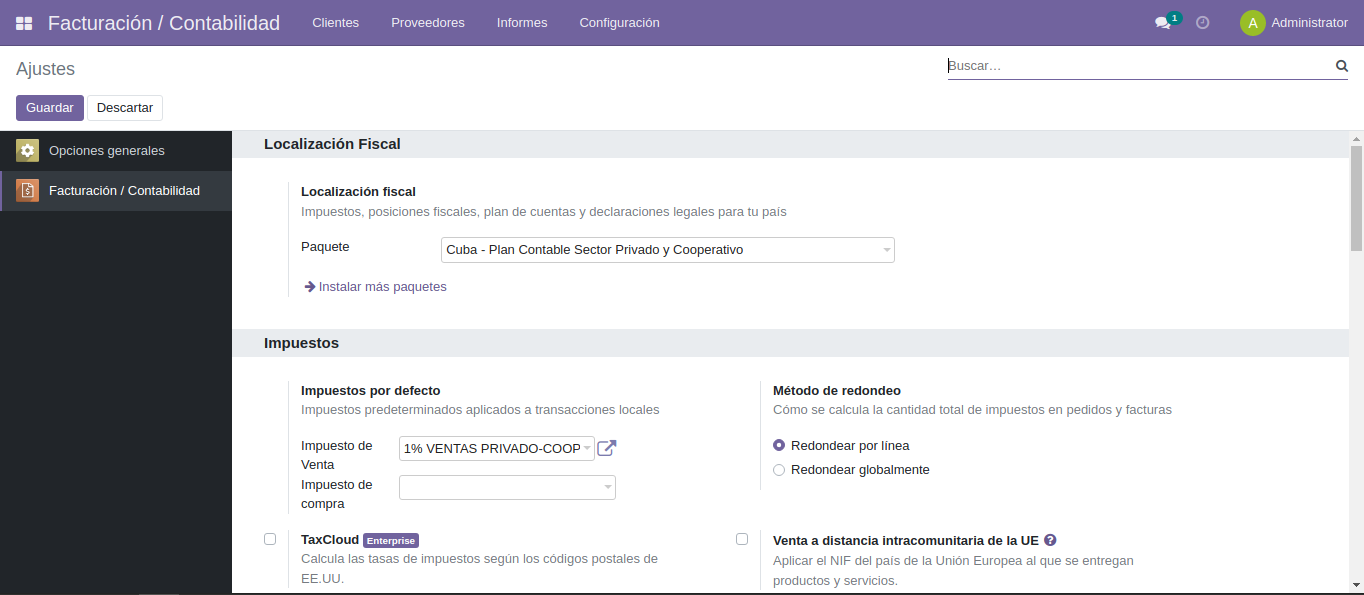Select Opciones generales in the sidebar

pos(105,150)
